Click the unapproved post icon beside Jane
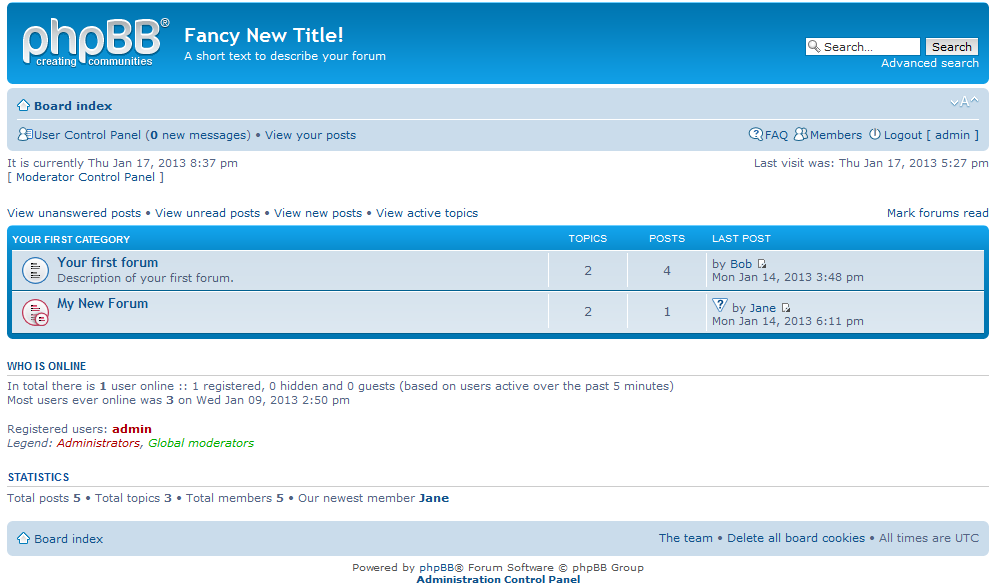 pos(720,305)
